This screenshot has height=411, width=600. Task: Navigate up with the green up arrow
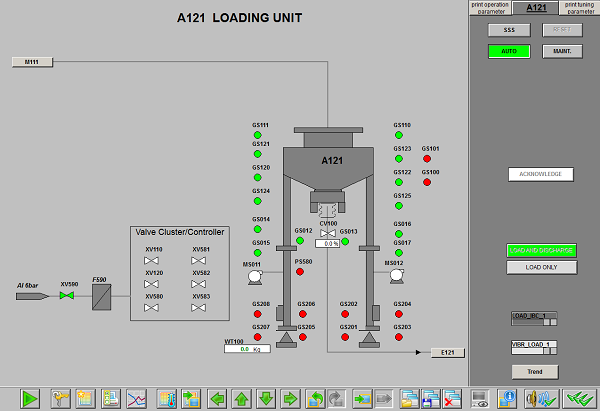click(x=242, y=399)
